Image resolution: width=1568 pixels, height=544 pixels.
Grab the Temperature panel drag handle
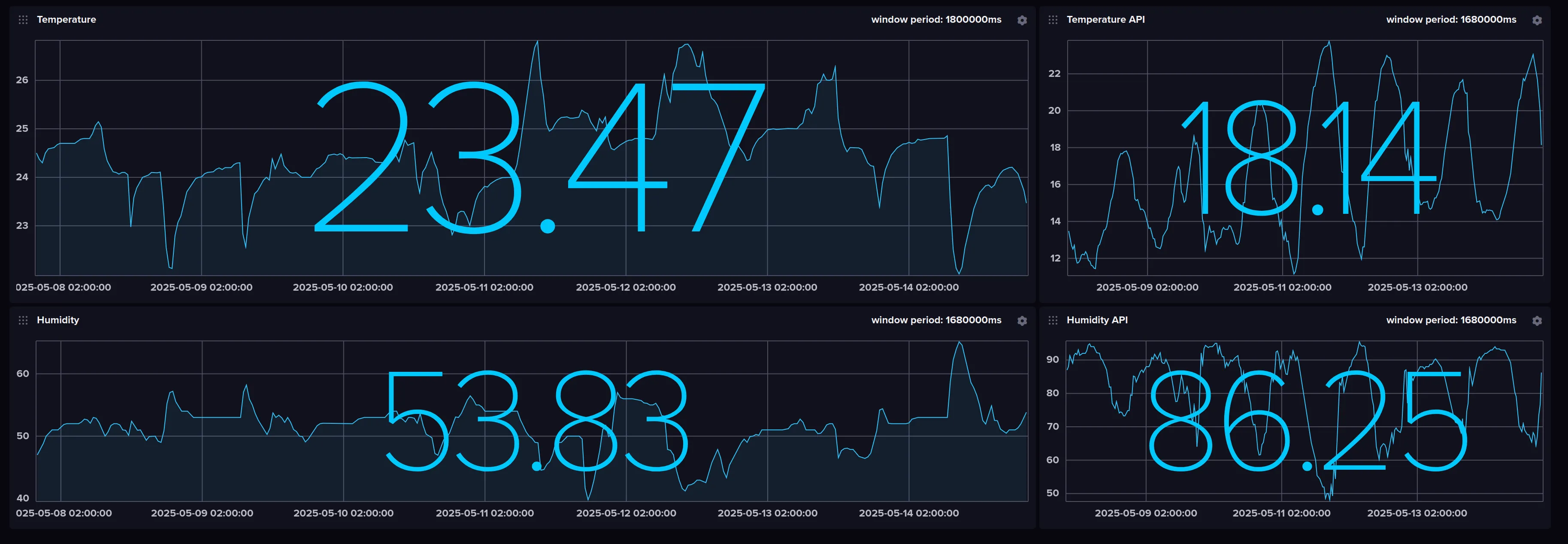[x=22, y=20]
